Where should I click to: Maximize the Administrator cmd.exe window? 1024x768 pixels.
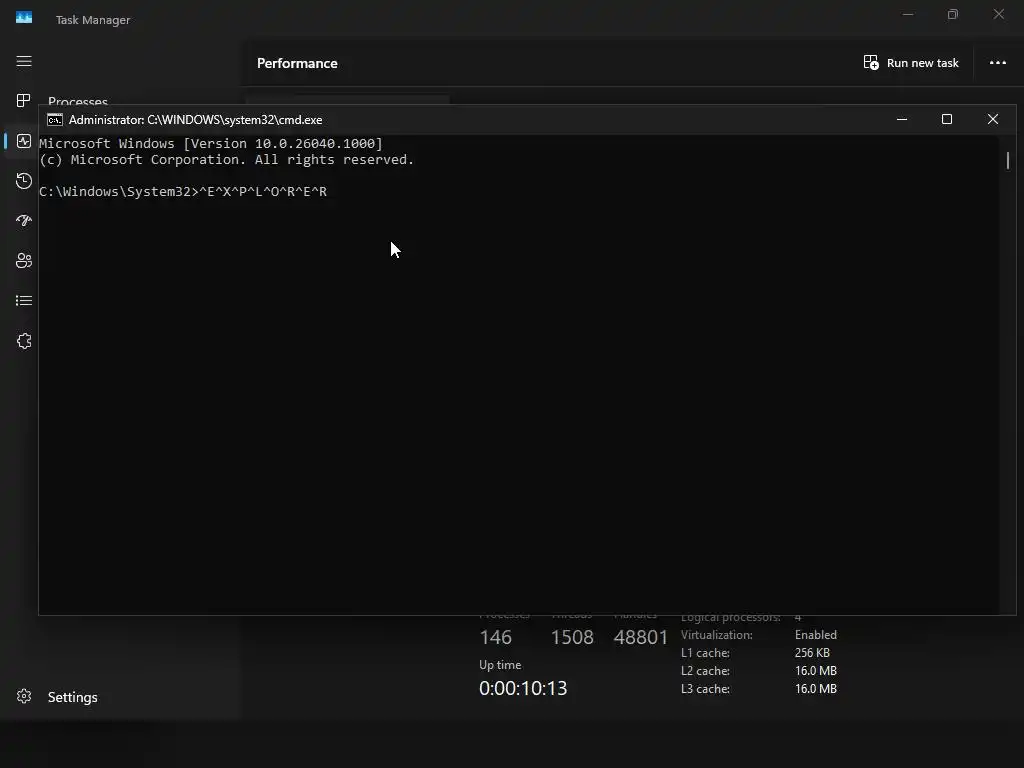pos(947,119)
